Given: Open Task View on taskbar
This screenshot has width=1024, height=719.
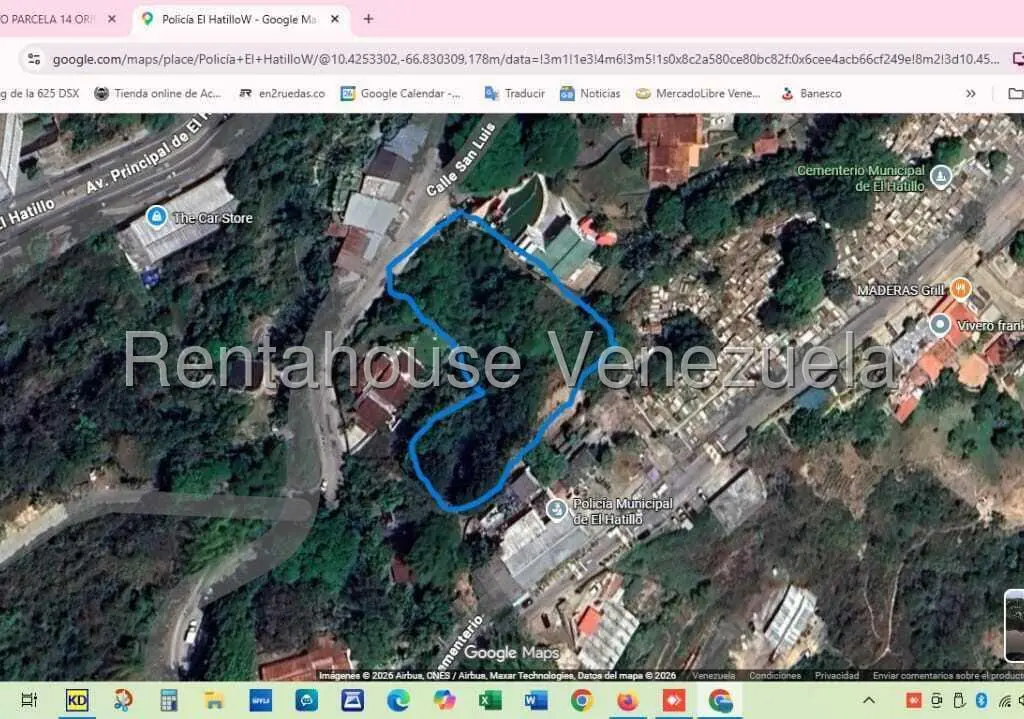Looking at the screenshot, I should coord(29,701).
